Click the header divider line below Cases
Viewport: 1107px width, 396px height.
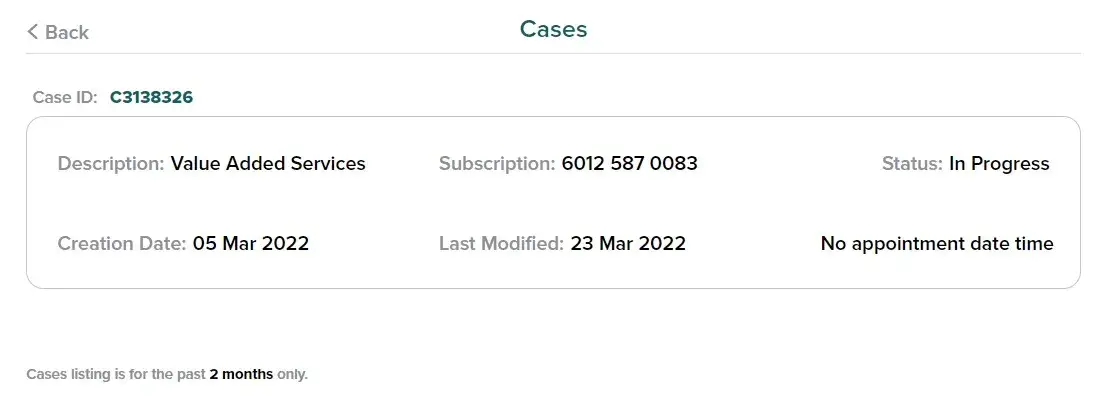(x=554, y=53)
